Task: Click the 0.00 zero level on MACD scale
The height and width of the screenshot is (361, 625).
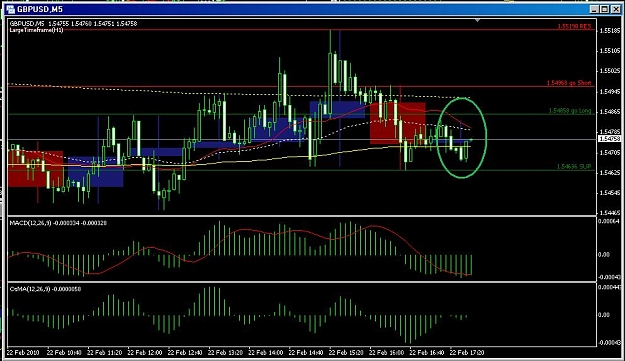Action: [x=604, y=254]
